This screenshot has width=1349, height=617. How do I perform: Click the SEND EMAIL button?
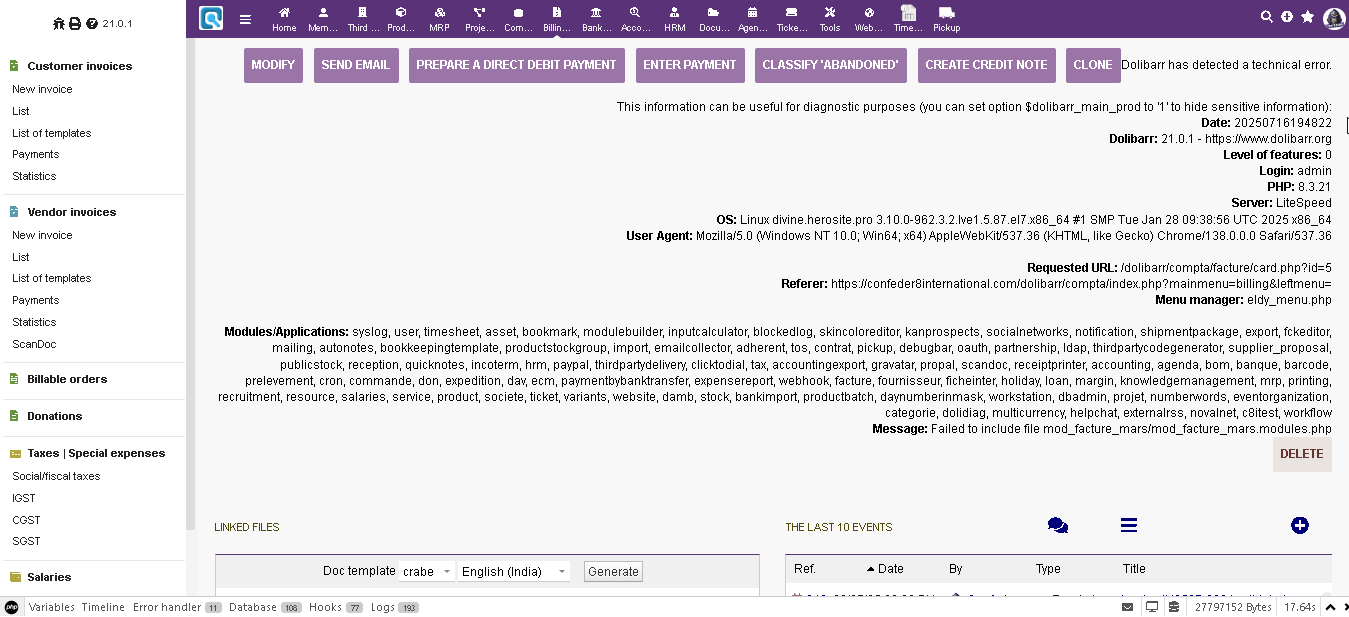pyautogui.click(x=356, y=65)
